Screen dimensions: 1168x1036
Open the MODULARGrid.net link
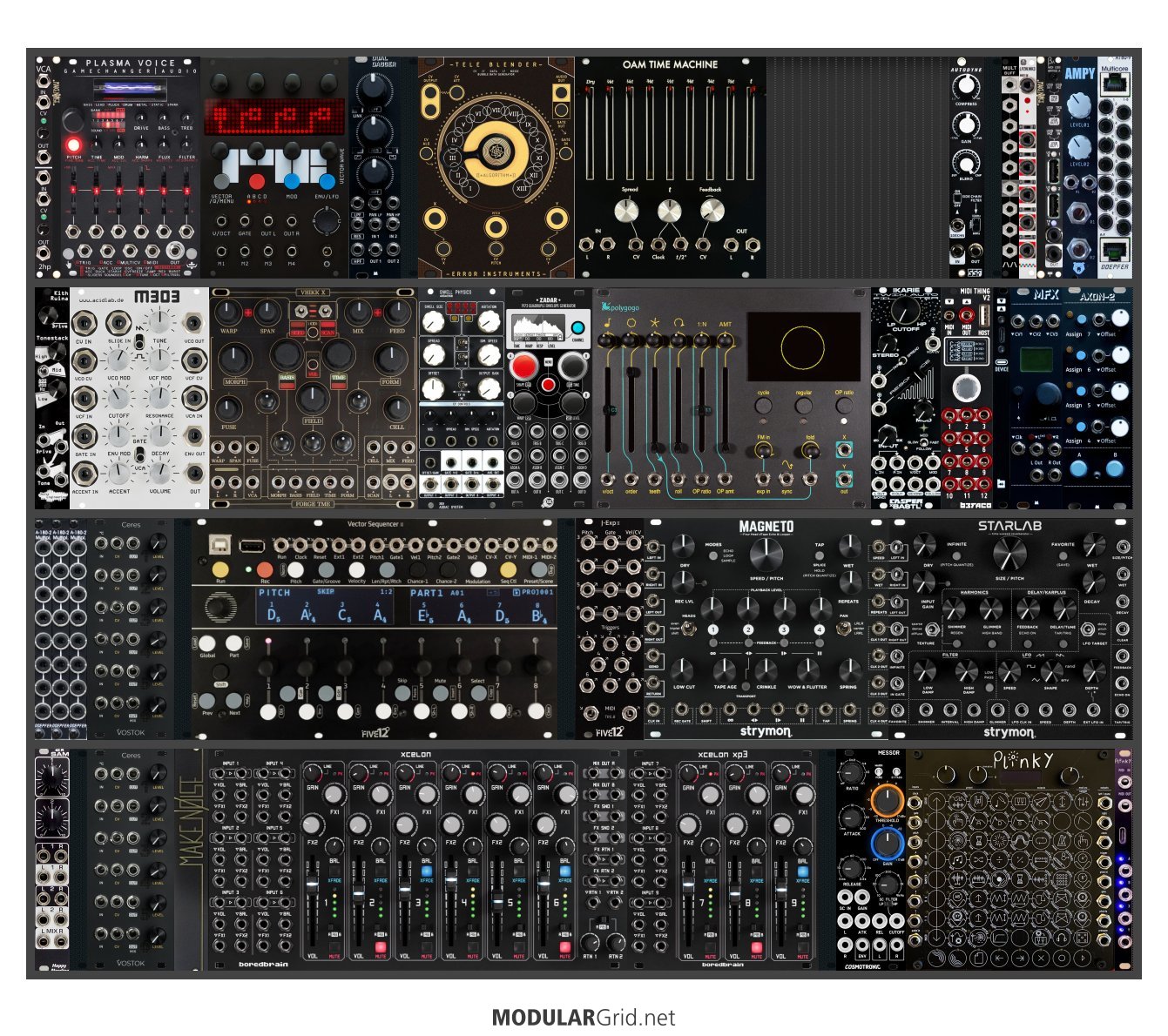point(584,1017)
